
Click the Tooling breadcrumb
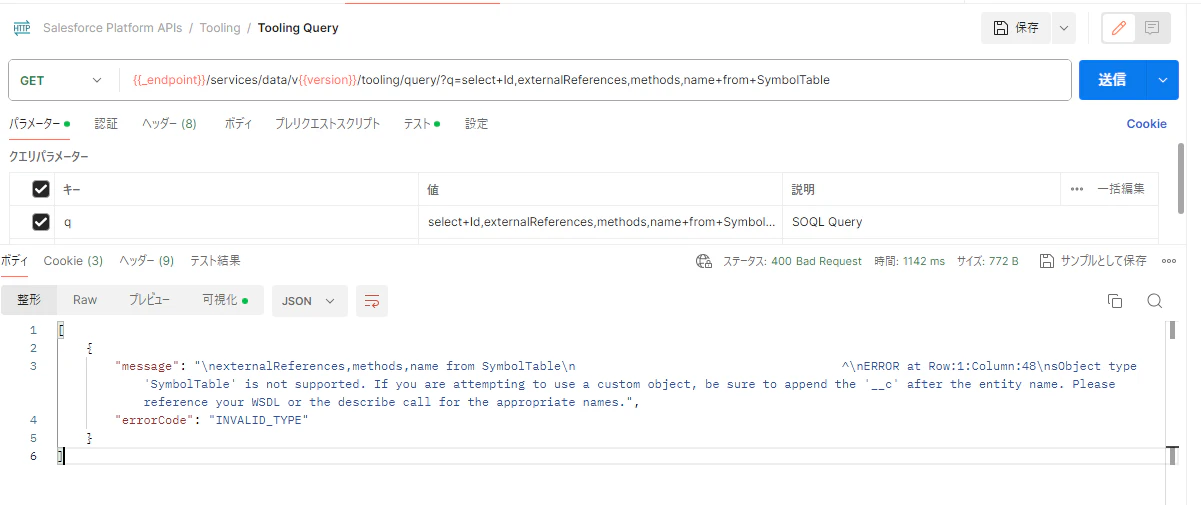click(x=220, y=28)
